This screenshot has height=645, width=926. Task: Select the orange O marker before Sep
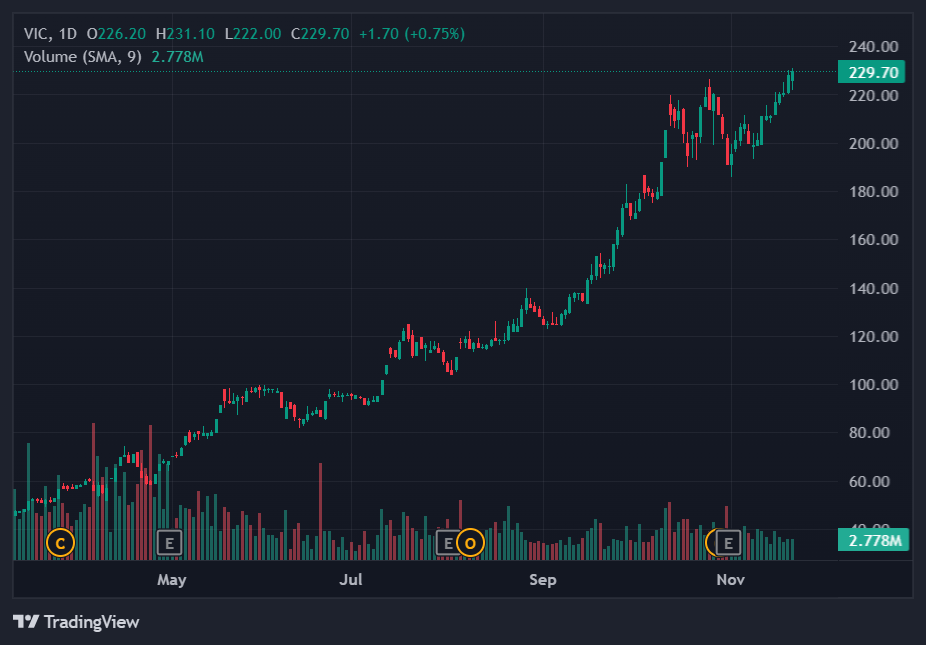pyautogui.click(x=470, y=543)
